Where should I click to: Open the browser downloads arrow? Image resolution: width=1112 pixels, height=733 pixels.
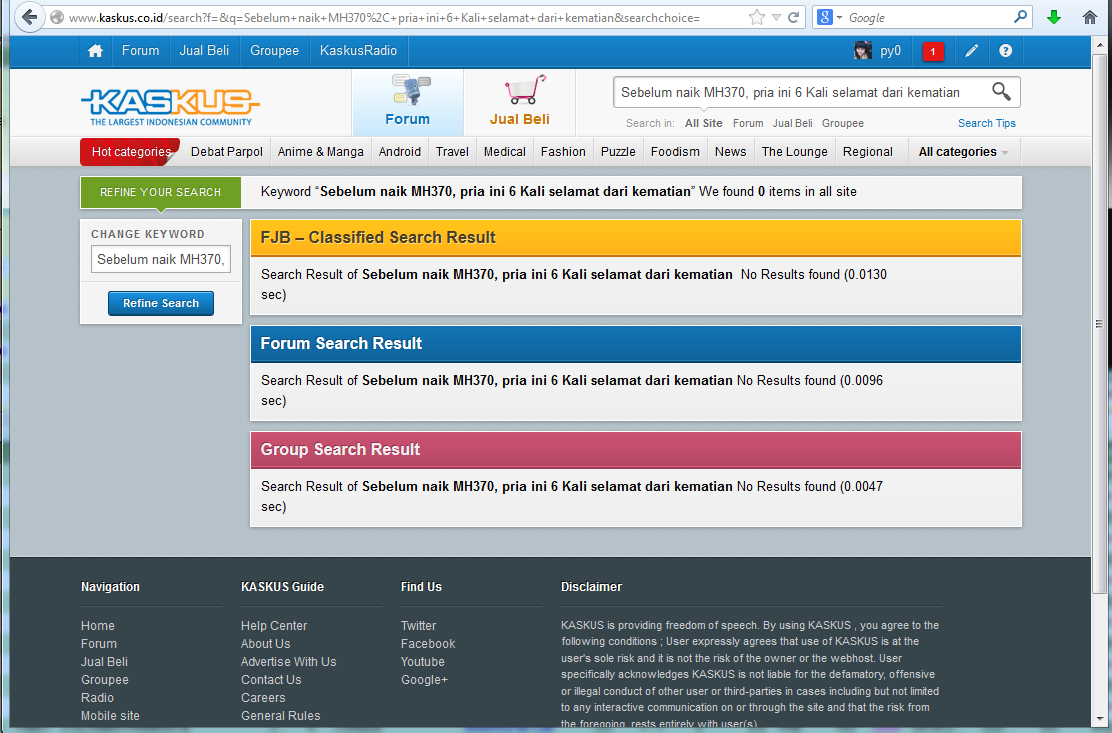(1054, 17)
